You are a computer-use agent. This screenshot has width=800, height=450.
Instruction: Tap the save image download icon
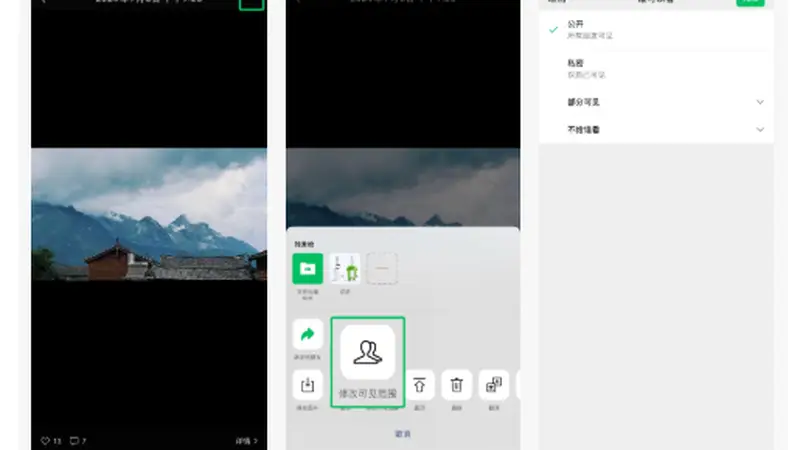point(308,385)
